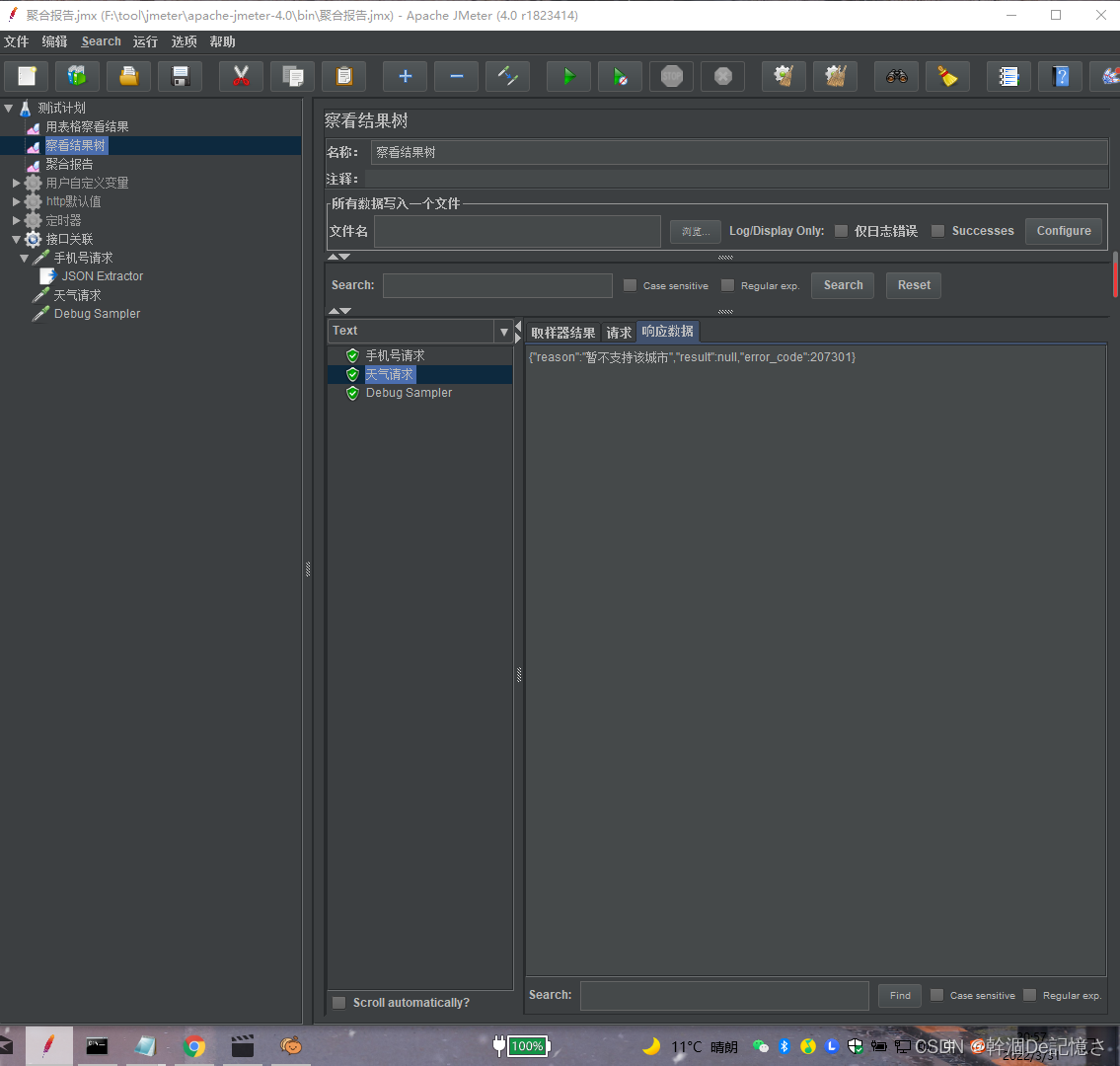Click the Copy toolbar icon
Viewport: 1120px width, 1066px height.
[293, 76]
